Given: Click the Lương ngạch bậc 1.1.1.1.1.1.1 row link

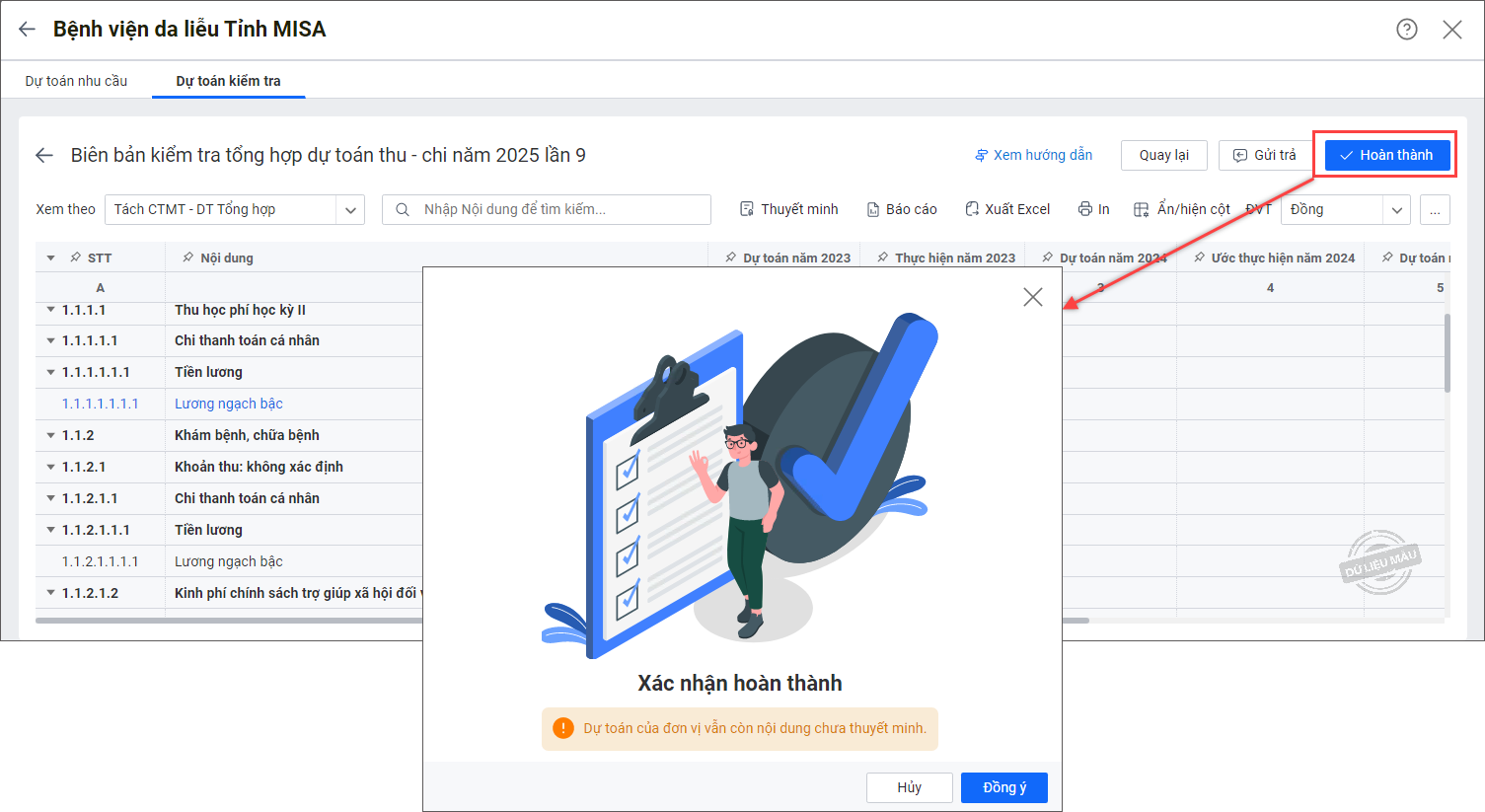Looking at the screenshot, I should point(229,404).
